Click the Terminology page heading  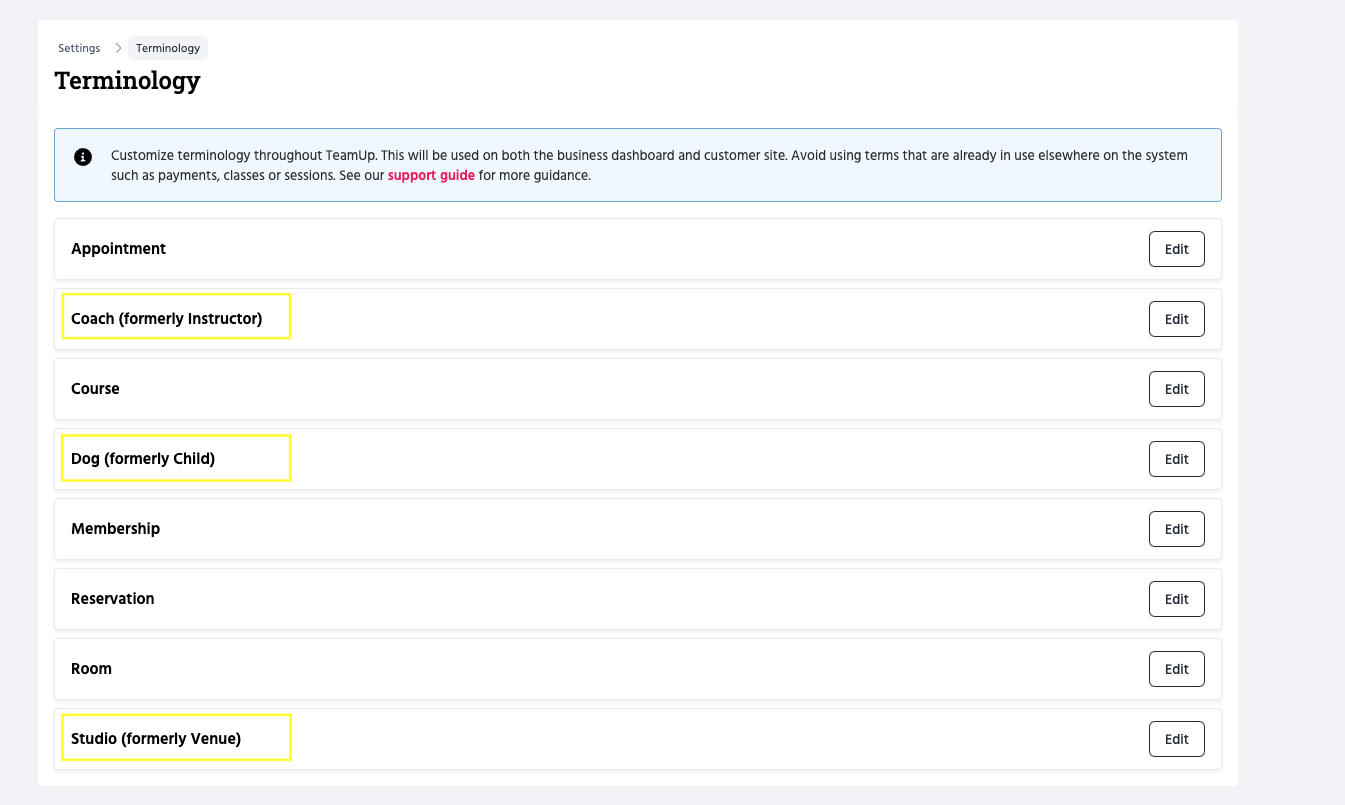coord(127,80)
